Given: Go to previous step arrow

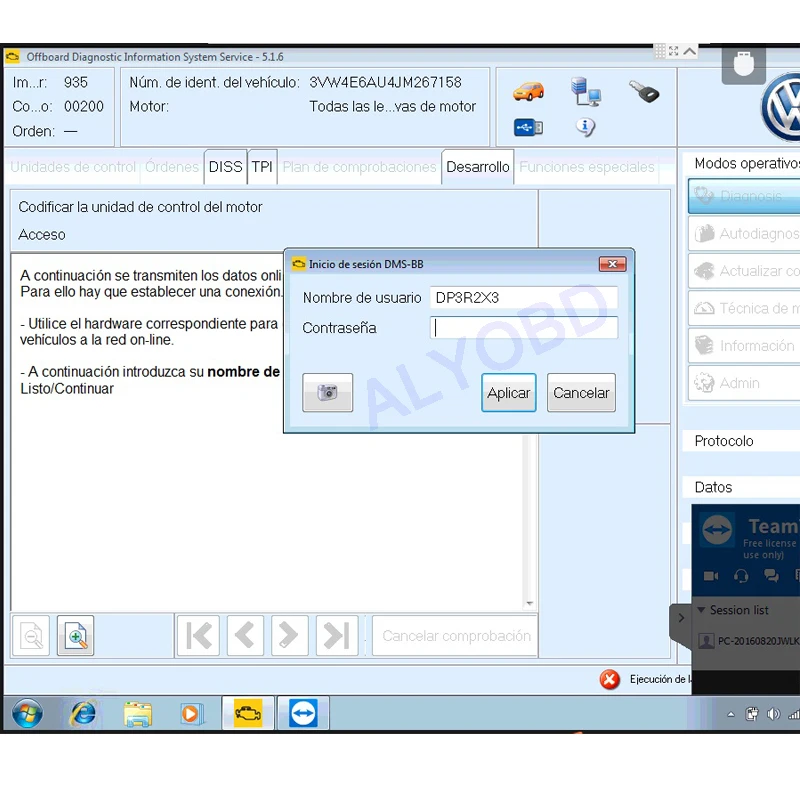Looking at the screenshot, I should (x=245, y=636).
